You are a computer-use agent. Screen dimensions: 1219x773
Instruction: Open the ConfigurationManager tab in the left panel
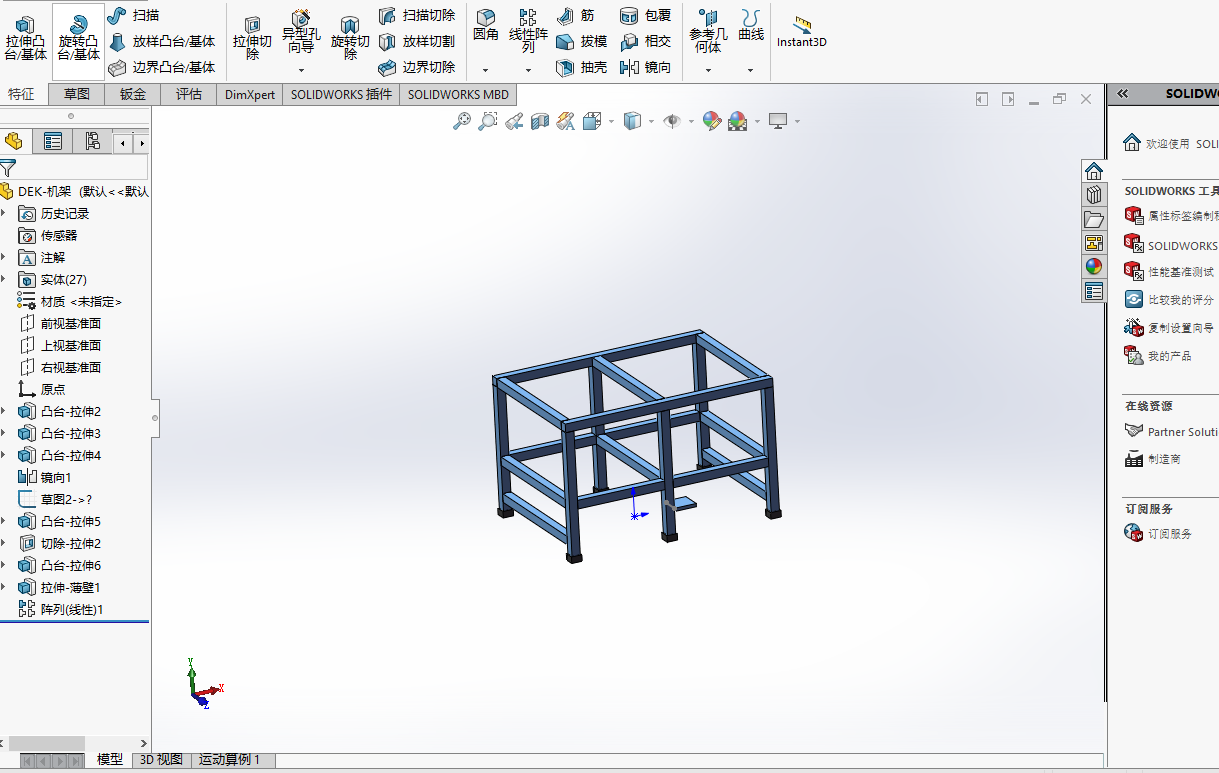(x=91, y=141)
